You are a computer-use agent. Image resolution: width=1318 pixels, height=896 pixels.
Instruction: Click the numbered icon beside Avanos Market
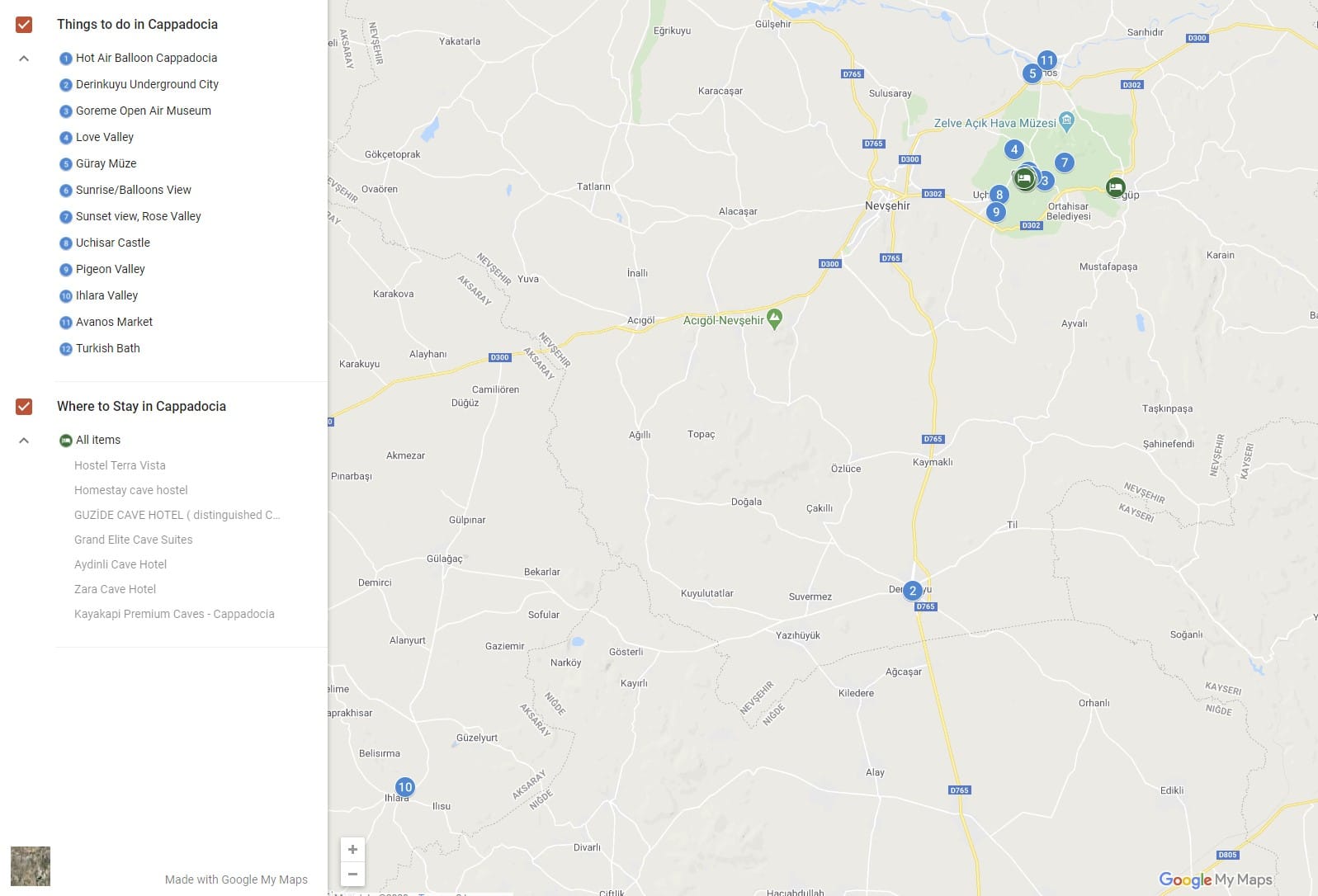66,323
